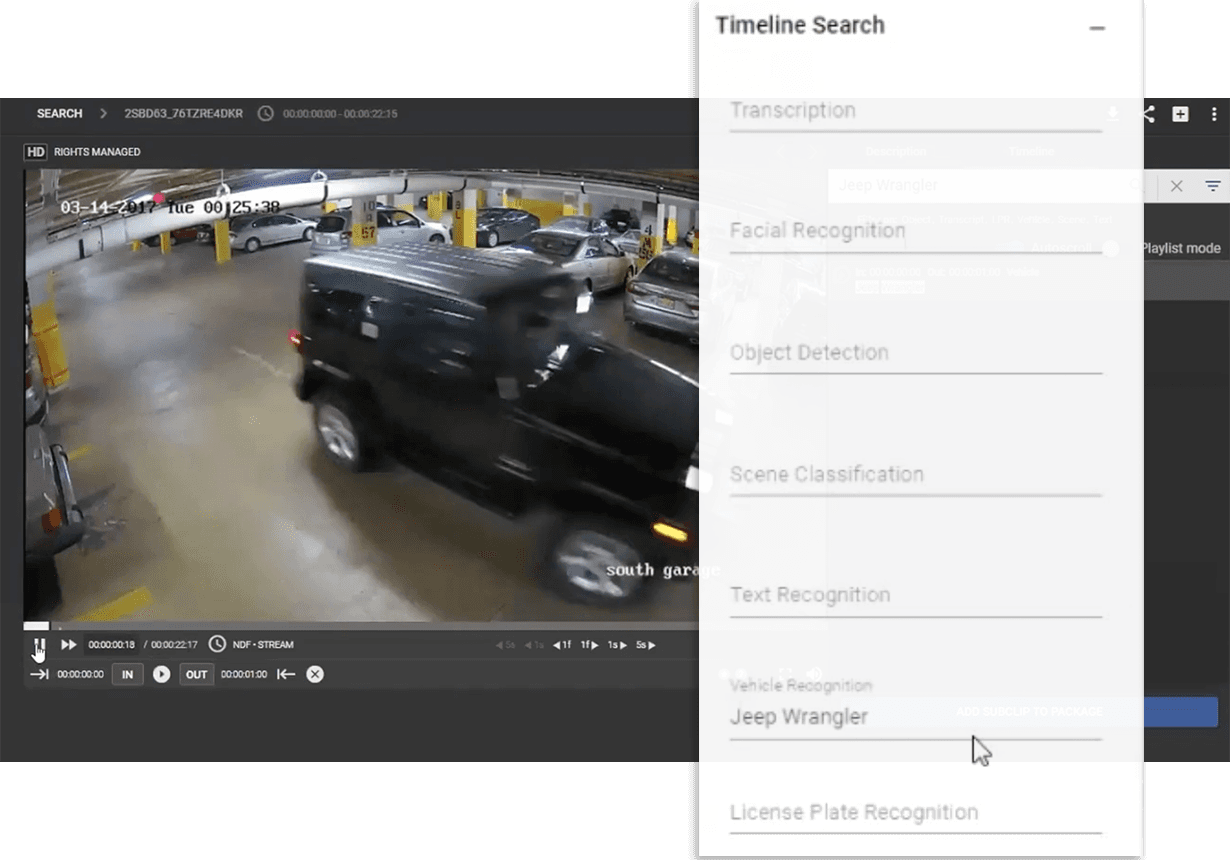Skip forward five seconds
This screenshot has width=1230, height=860.
point(646,645)
